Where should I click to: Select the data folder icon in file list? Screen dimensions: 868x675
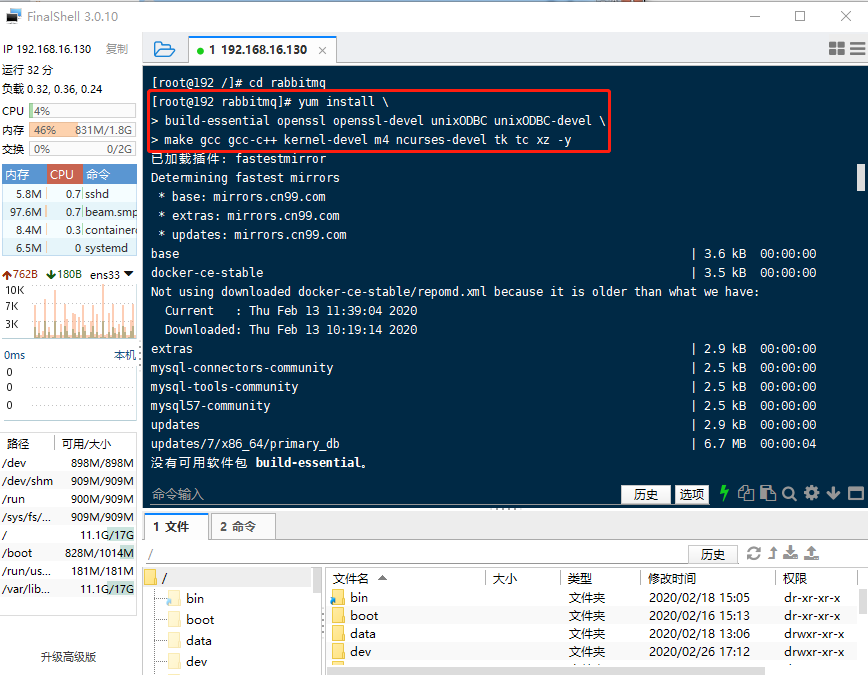click(338, 633)
